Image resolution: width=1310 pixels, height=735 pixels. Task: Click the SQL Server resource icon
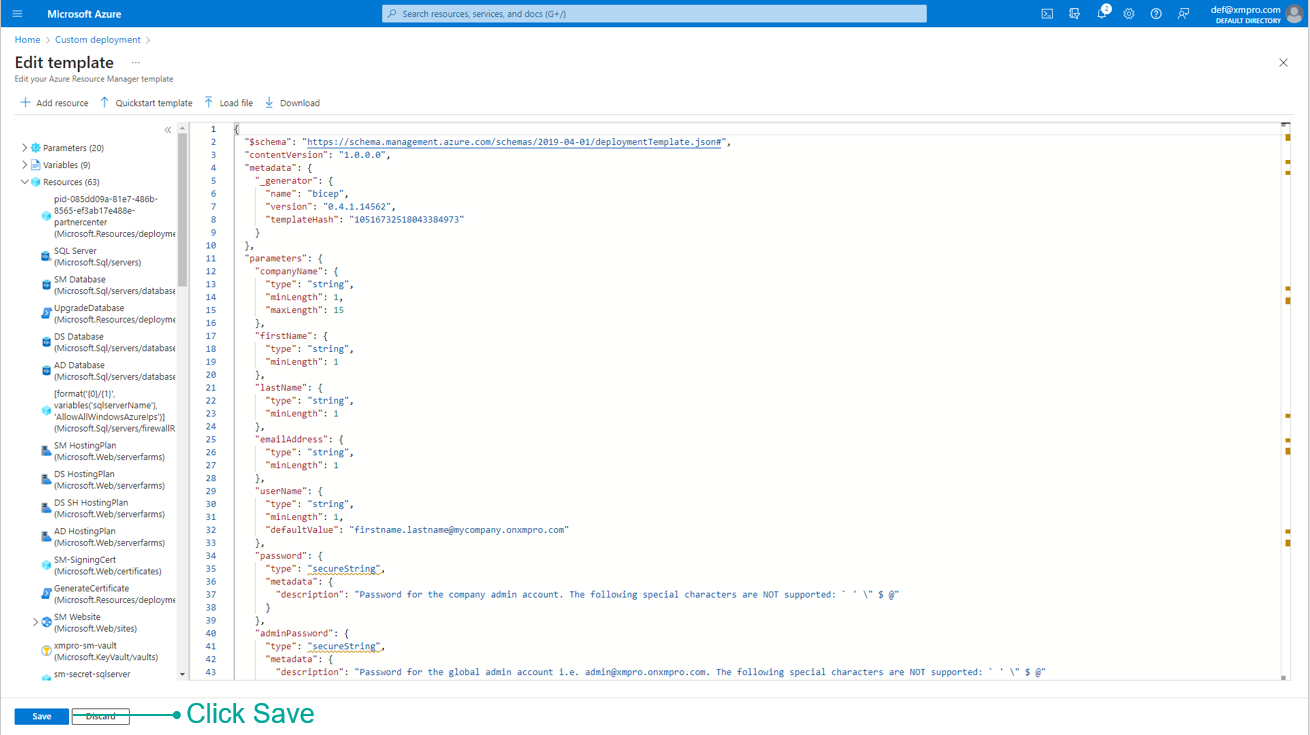46,257
